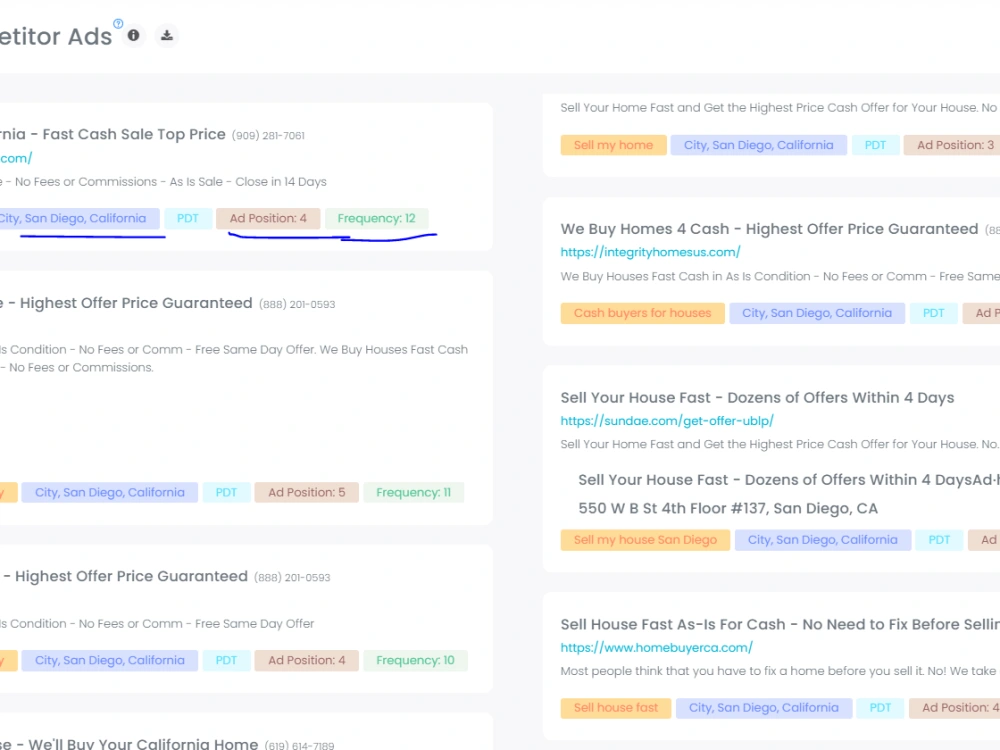Click the 'Sell my house San Diego' tag
Image resolution: width=1000 pixels, height=750 pixels.
(x=645, y=540)
